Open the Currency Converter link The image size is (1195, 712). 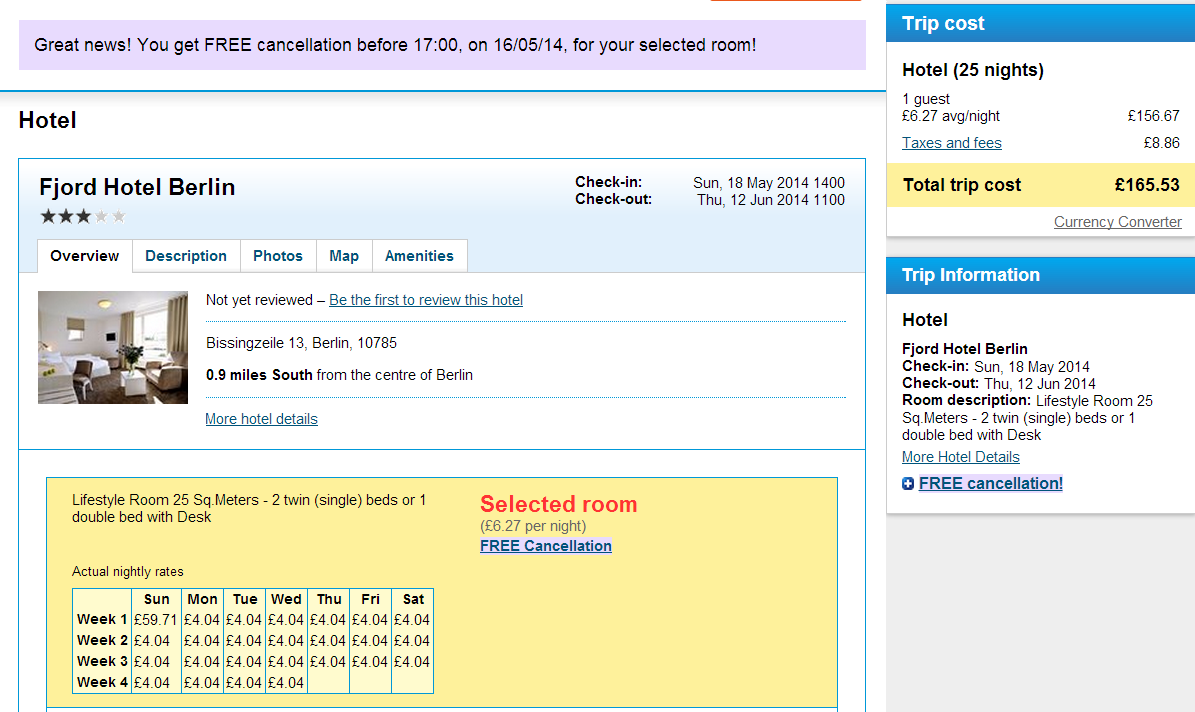(x=1117, y=222)
